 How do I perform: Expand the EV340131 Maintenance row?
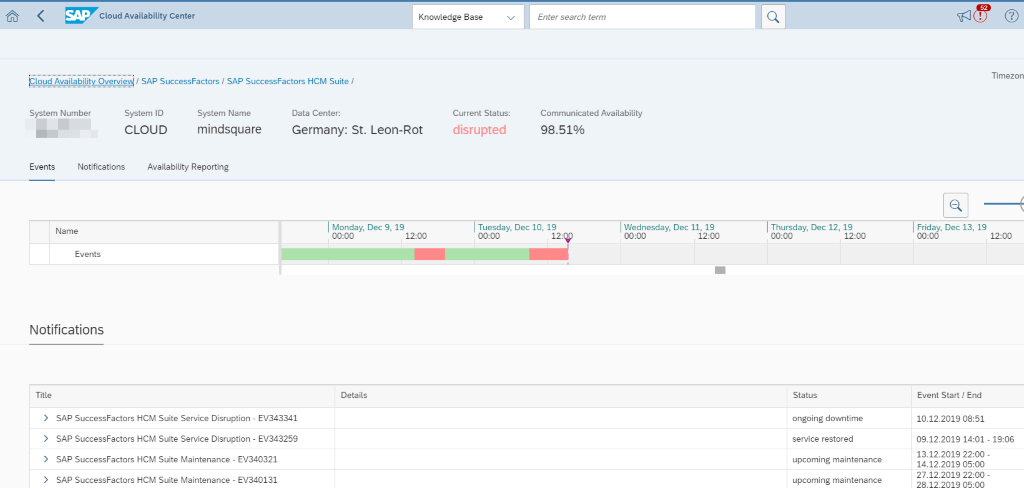point(46,480)
